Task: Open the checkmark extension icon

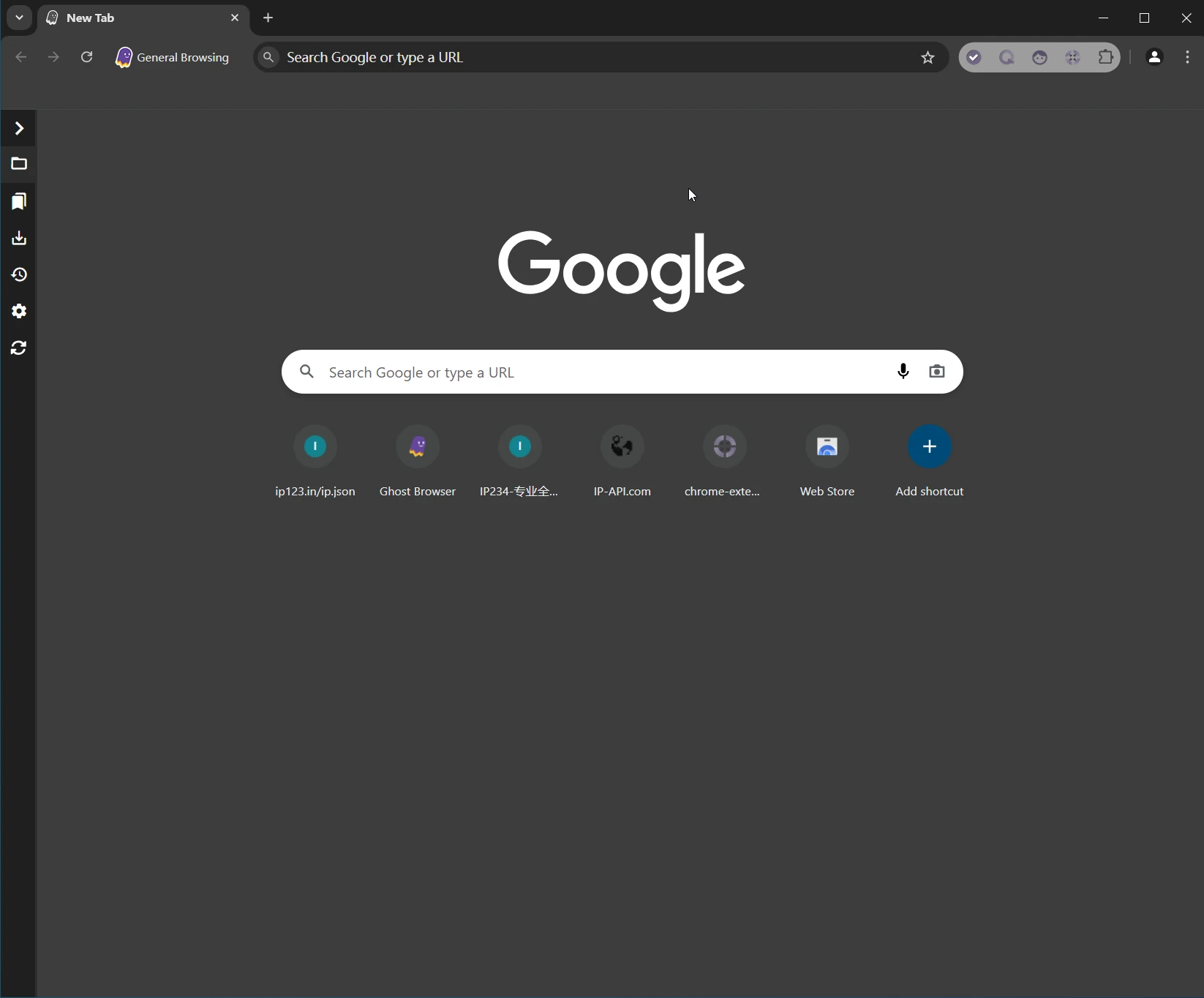Action: click(974, 57)
